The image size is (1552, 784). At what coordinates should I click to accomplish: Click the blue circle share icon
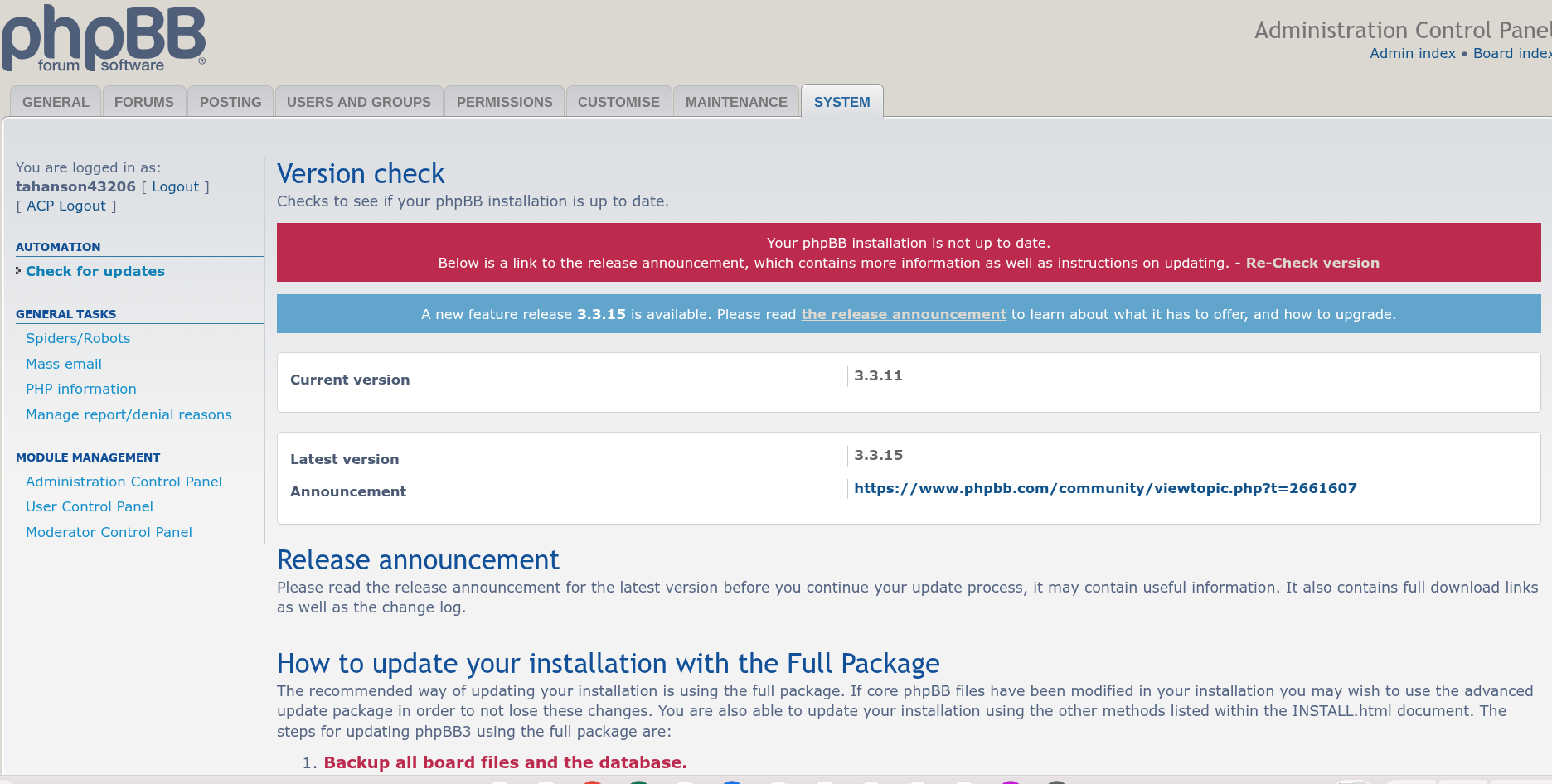coord(731,782)
